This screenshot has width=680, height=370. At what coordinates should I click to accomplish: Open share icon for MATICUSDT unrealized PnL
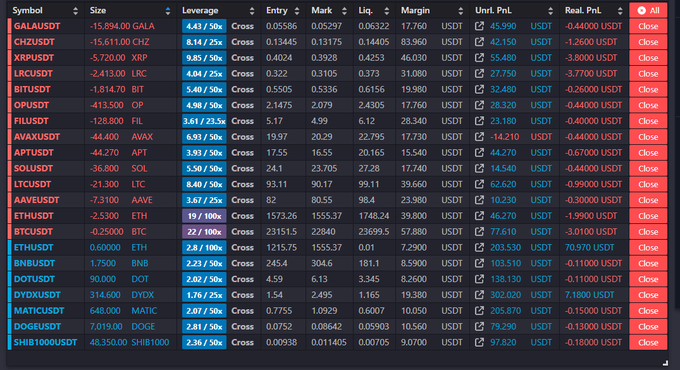tap(479, 311)
